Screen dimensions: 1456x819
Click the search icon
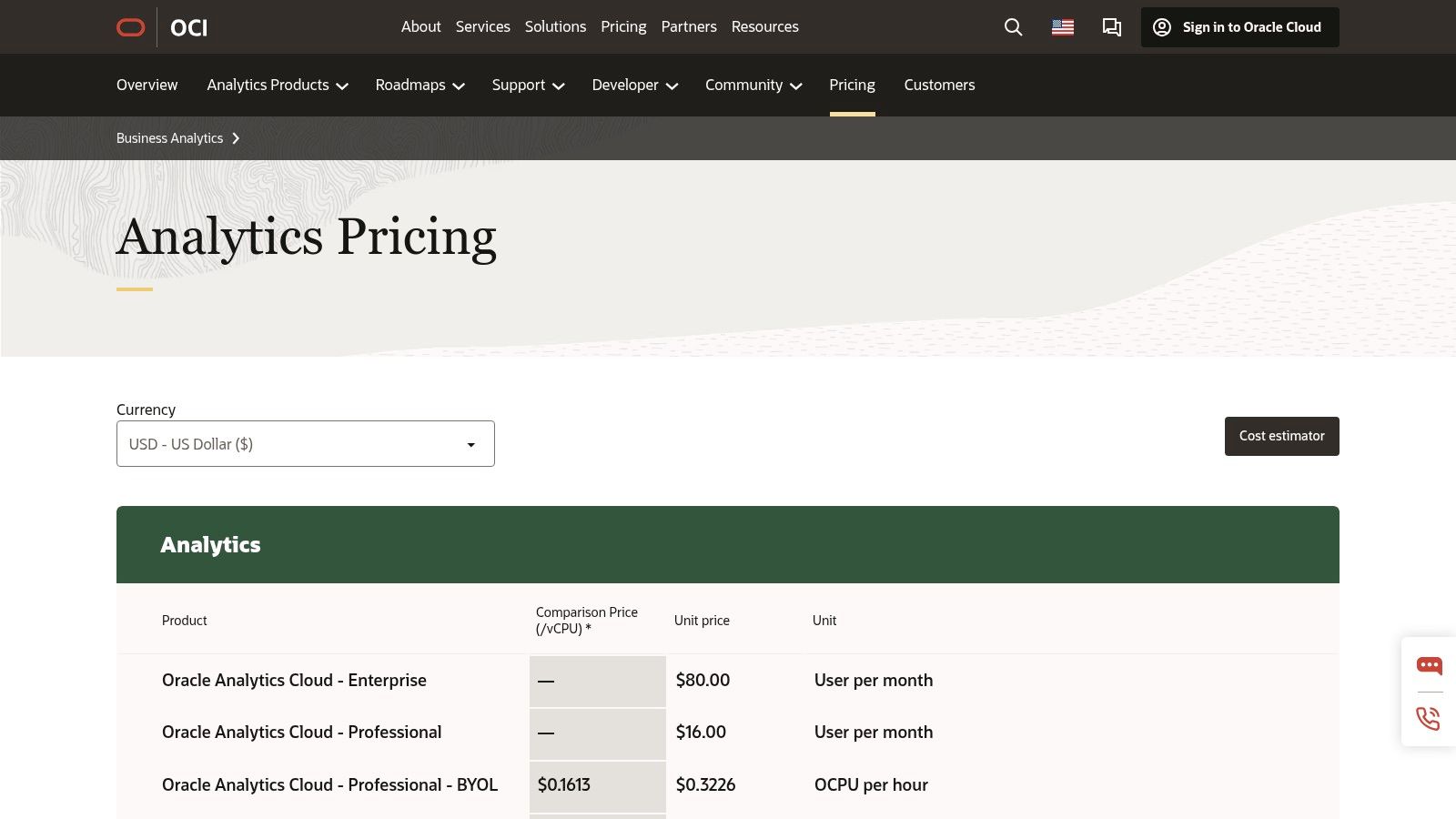(1013, 27)
